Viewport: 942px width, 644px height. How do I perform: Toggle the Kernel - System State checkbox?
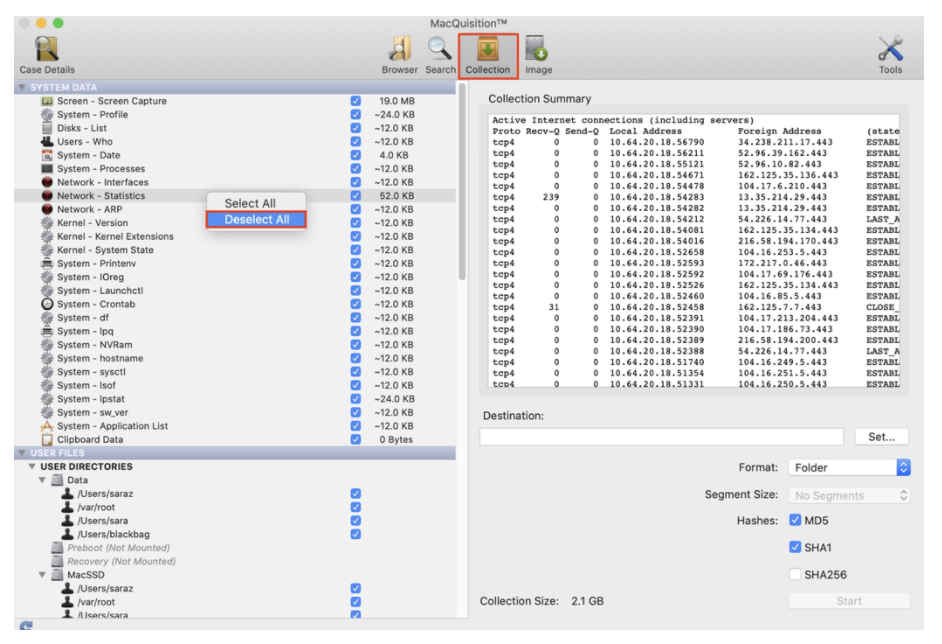click(x=356, y=250)
